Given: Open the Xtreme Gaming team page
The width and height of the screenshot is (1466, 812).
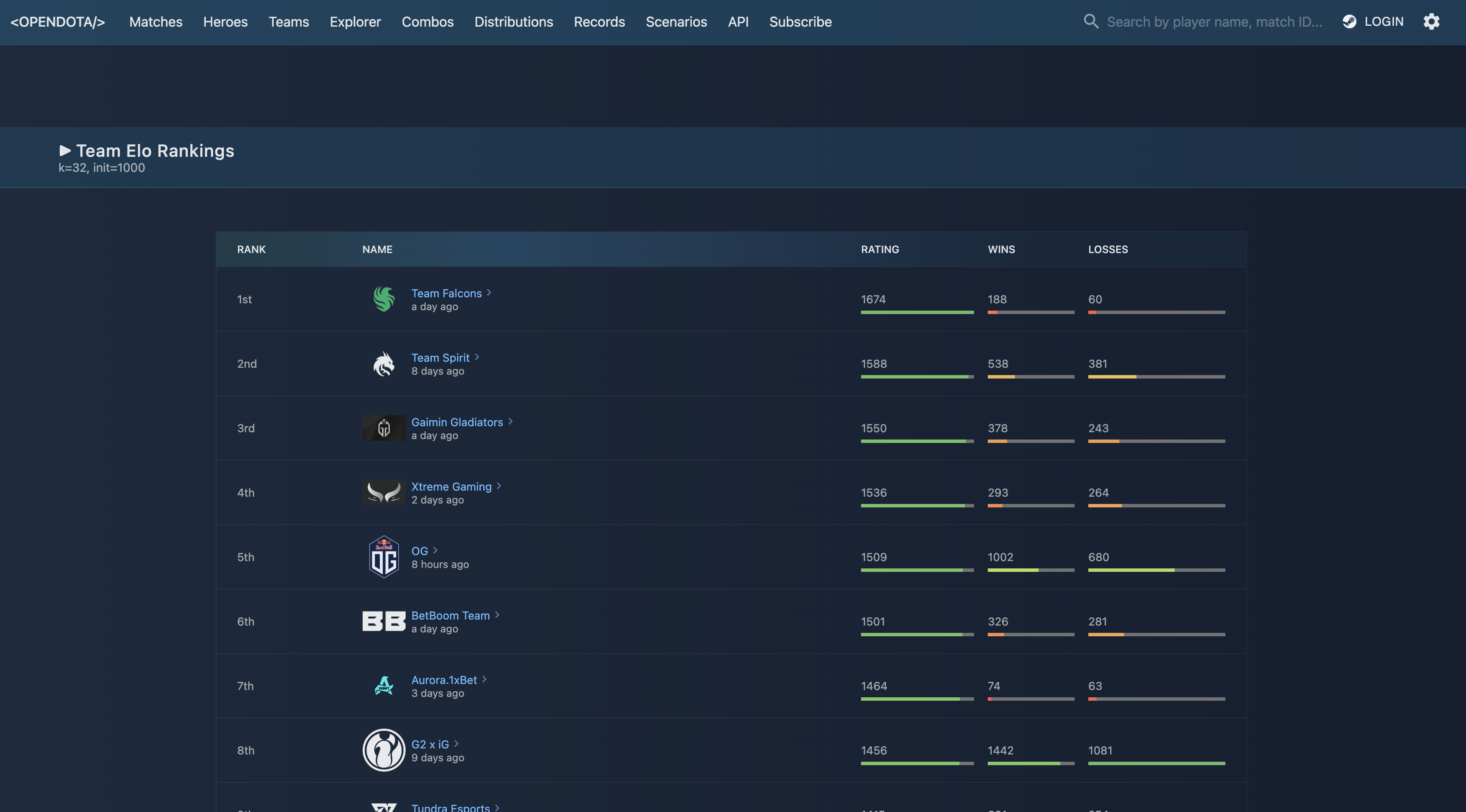Looking at the screenshot, I should 451,486.
